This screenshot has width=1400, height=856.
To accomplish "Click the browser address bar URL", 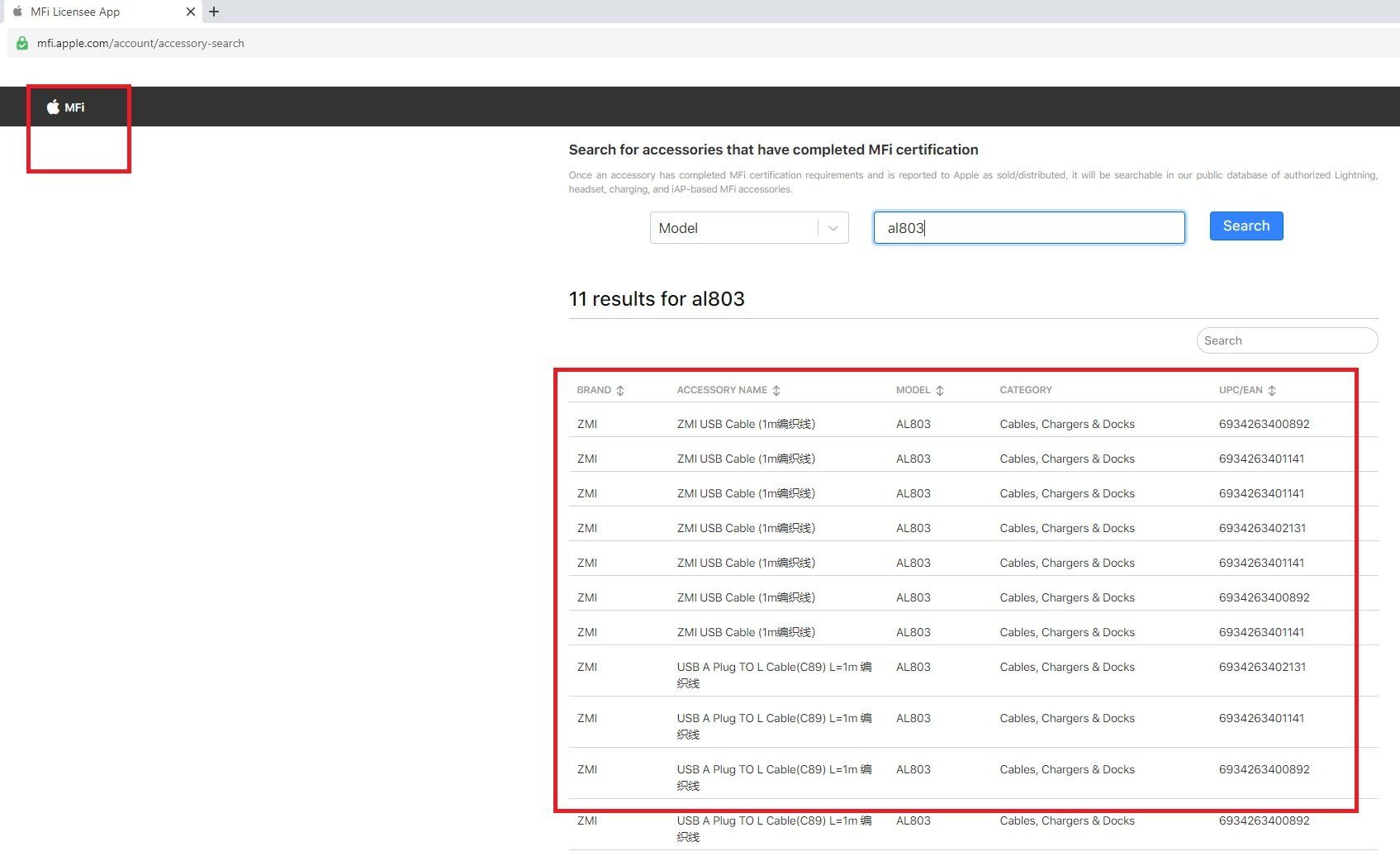I will tap(140, 44).
